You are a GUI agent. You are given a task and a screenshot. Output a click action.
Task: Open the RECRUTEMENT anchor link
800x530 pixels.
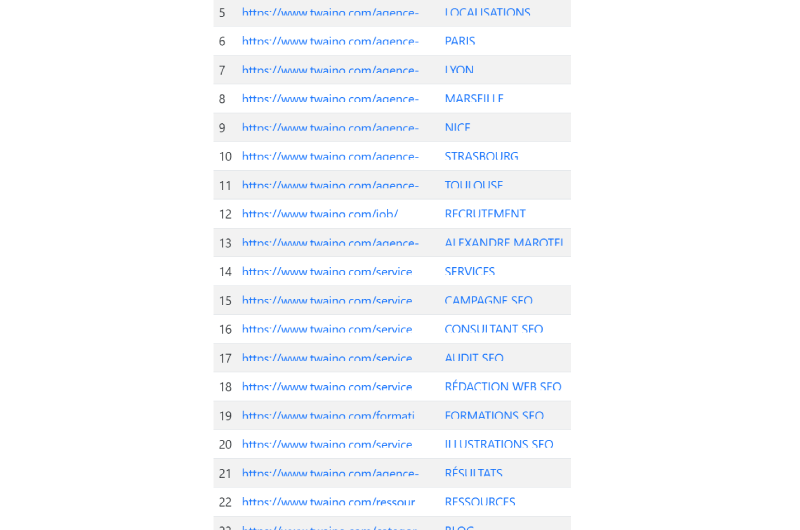(x=485, y=214)
